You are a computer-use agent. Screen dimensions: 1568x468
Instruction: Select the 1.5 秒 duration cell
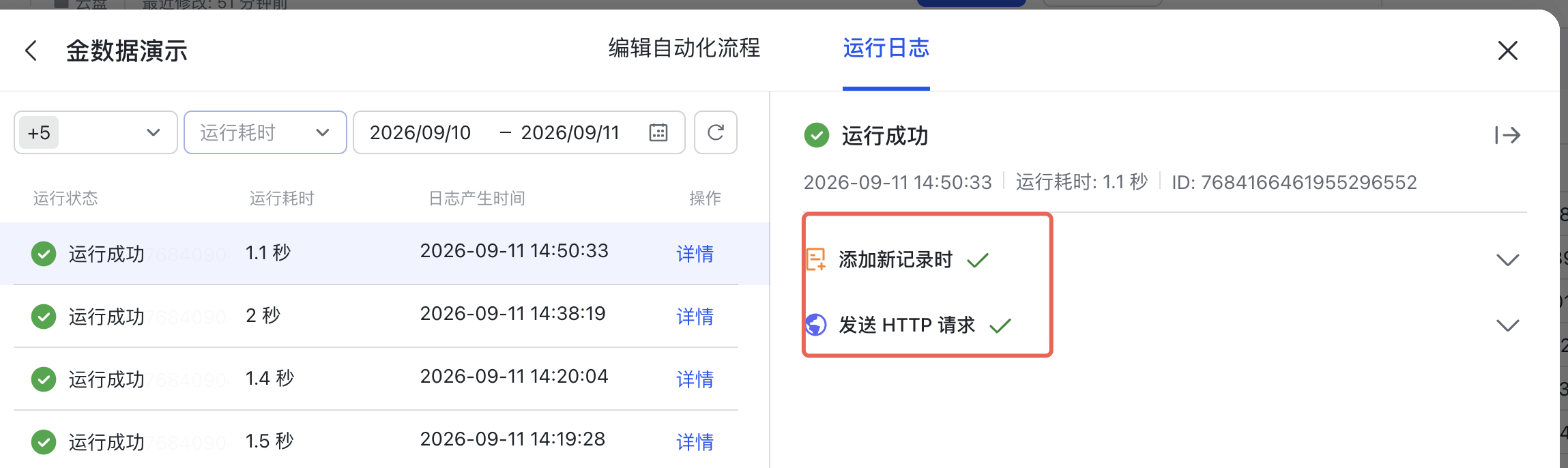(270, 441)
